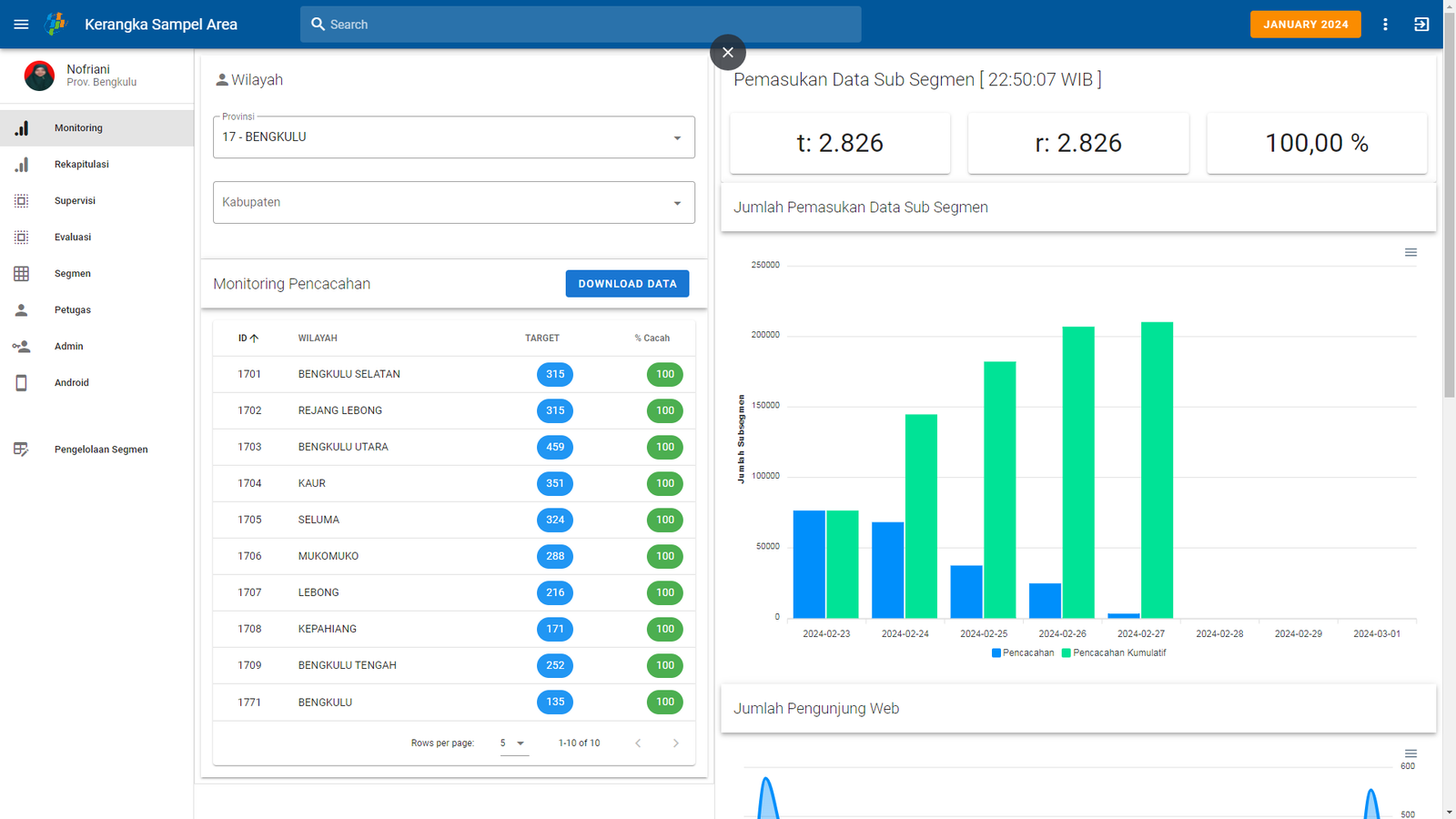Open the Kabupaten dropdown
Viewport: 1456px width, 819px height.
point(676,203)
